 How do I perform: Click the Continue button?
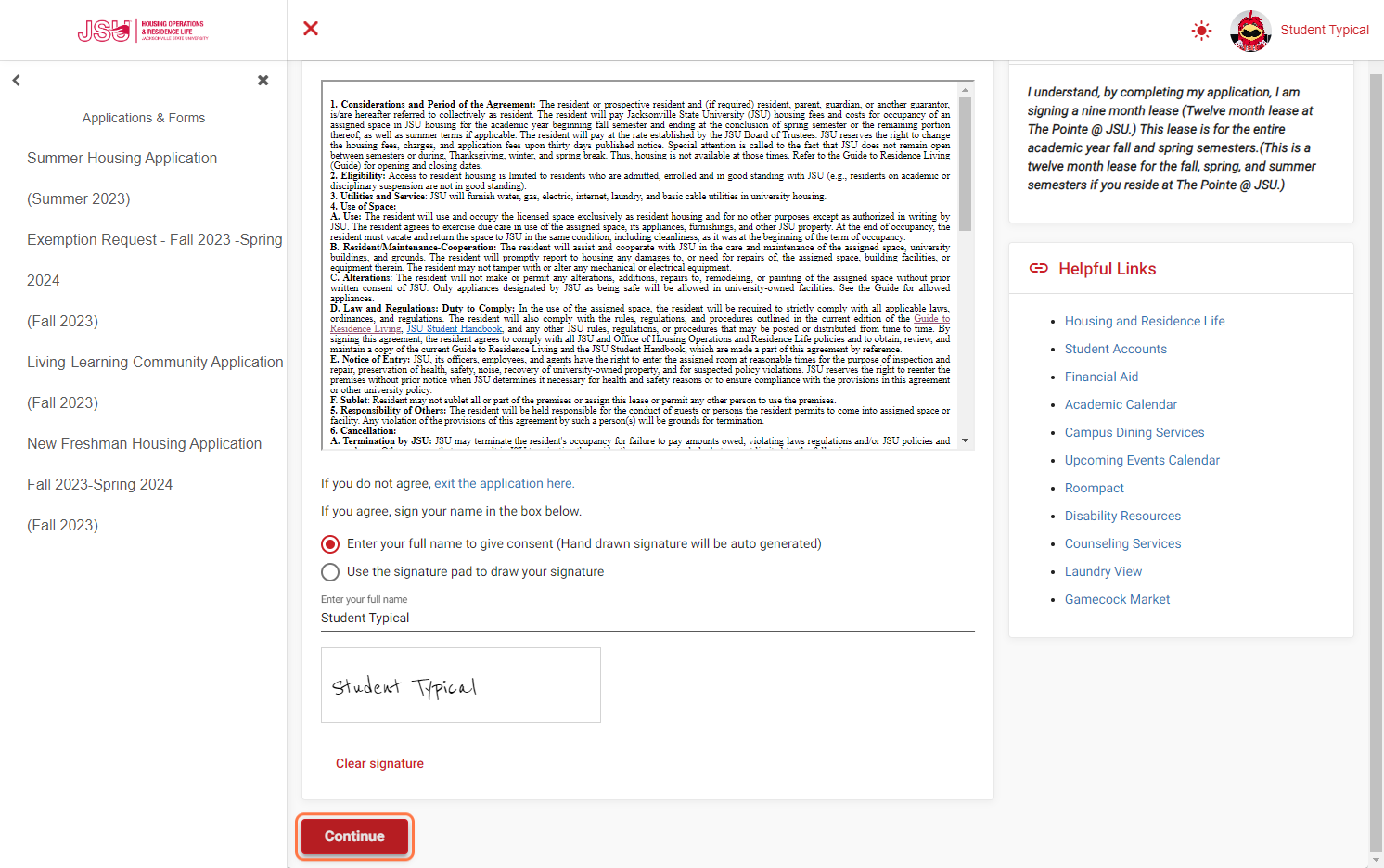(354, 836)
